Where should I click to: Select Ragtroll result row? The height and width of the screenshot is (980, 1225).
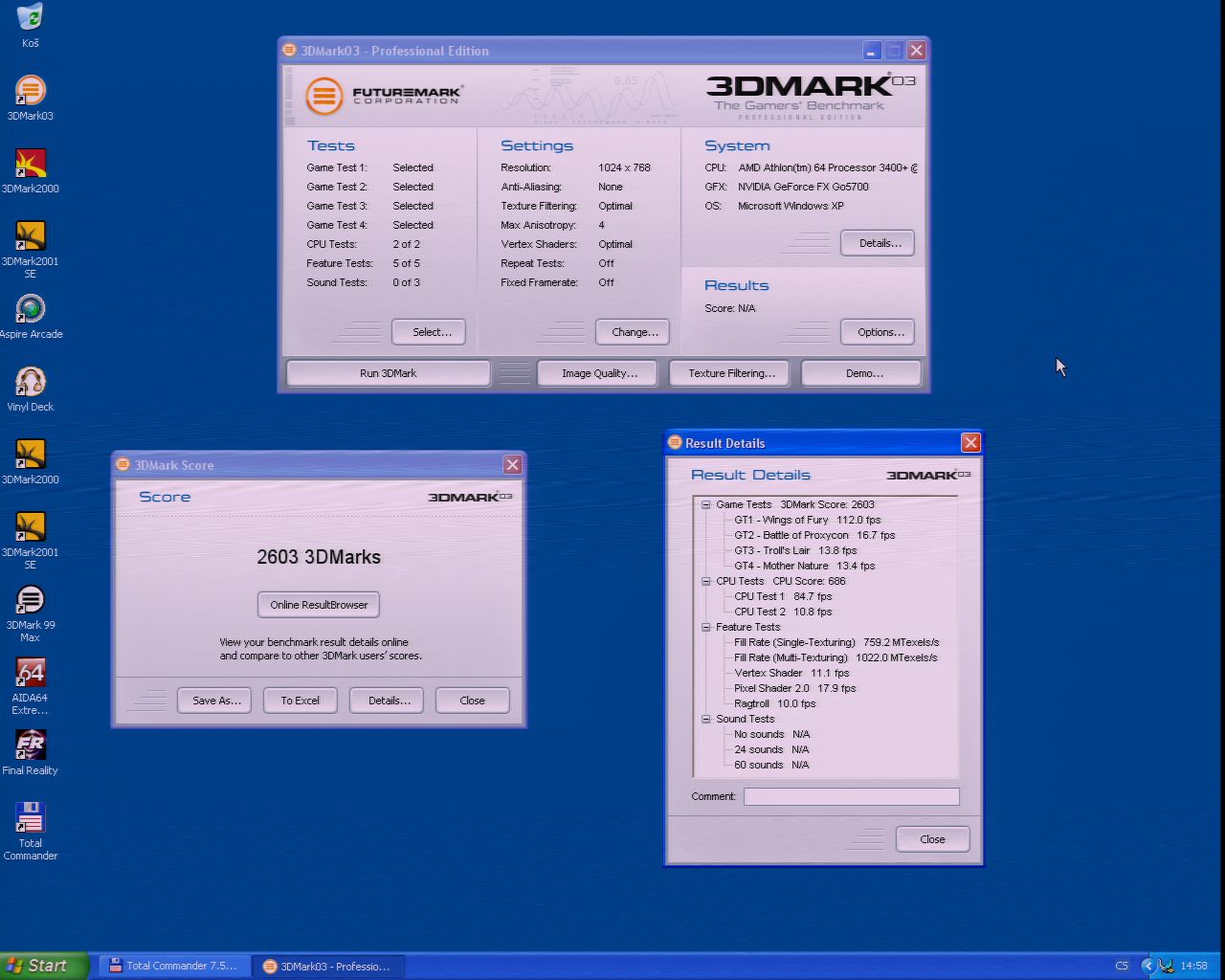(x=775, y=703)
